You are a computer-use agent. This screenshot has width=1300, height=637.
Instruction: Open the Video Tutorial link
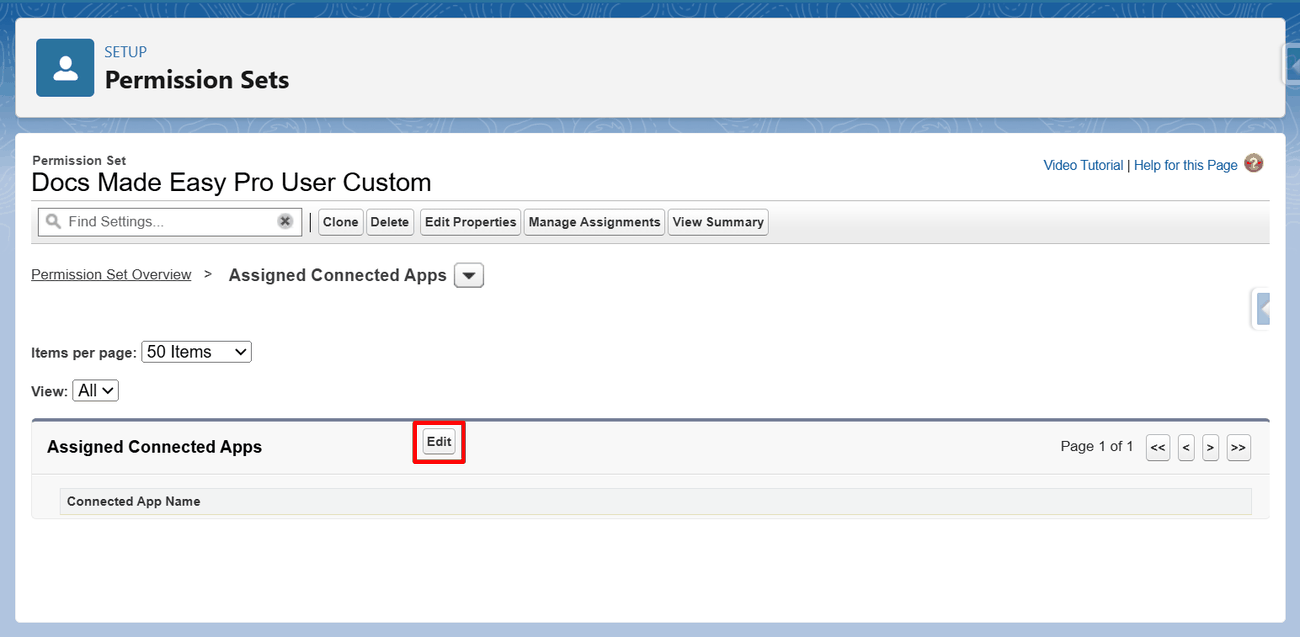pos(1083,165)
